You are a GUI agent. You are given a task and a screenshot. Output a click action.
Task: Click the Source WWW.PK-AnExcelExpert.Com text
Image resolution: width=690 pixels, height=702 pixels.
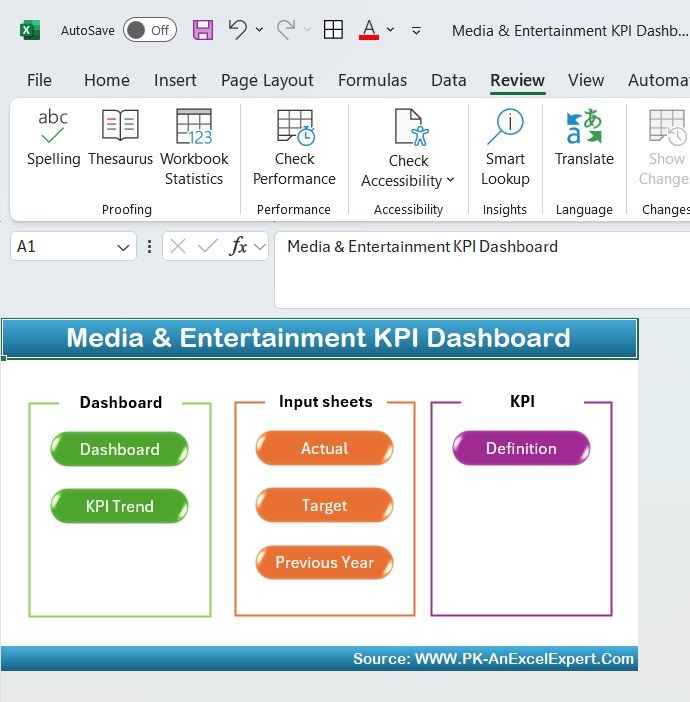[x=493, y=659]
